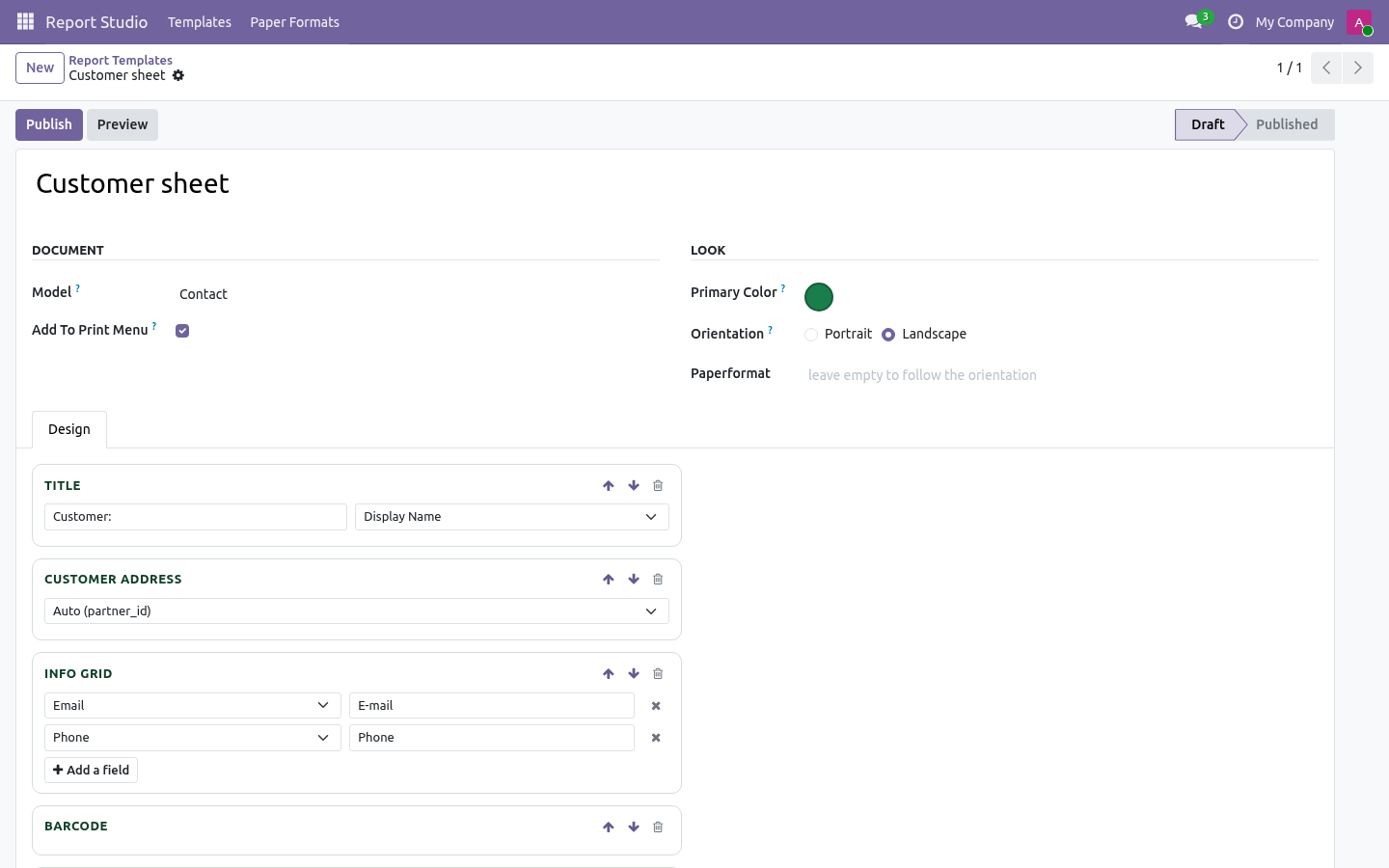Select Landscape orientation
1389x868 pixels.
tap(888, 335)
